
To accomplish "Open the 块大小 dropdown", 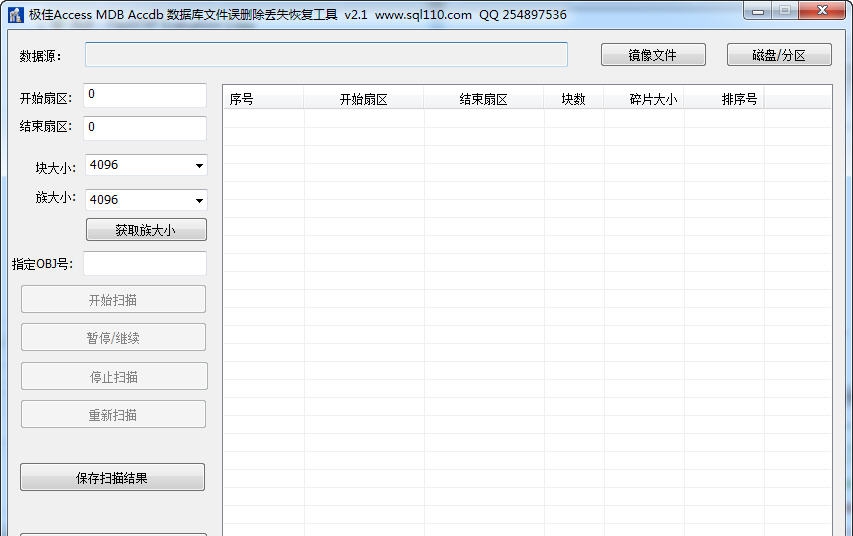I will [x=146, y=165].
